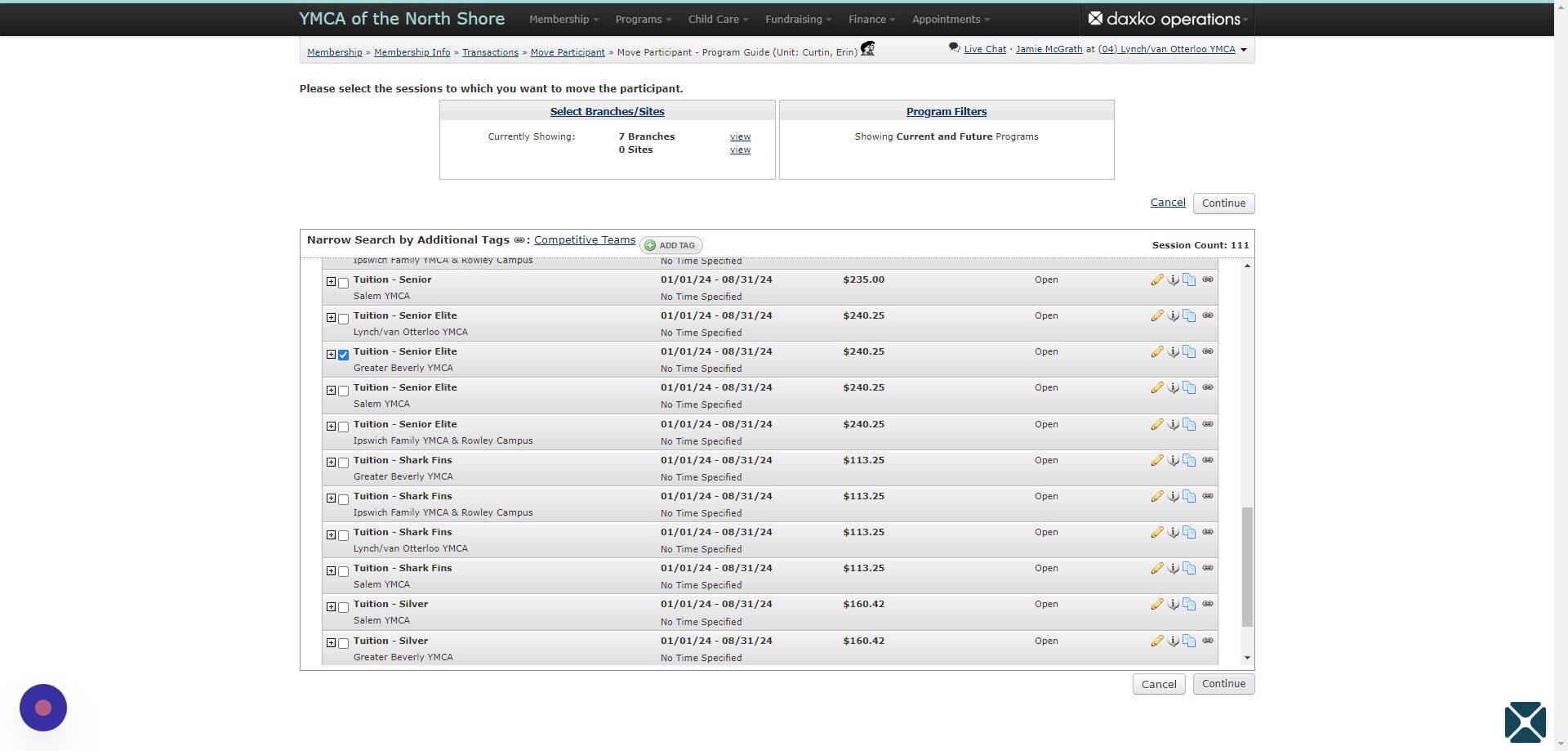Open the unit selector arrow after Lynch/van Otterloo YMCA

point(1243,50)
